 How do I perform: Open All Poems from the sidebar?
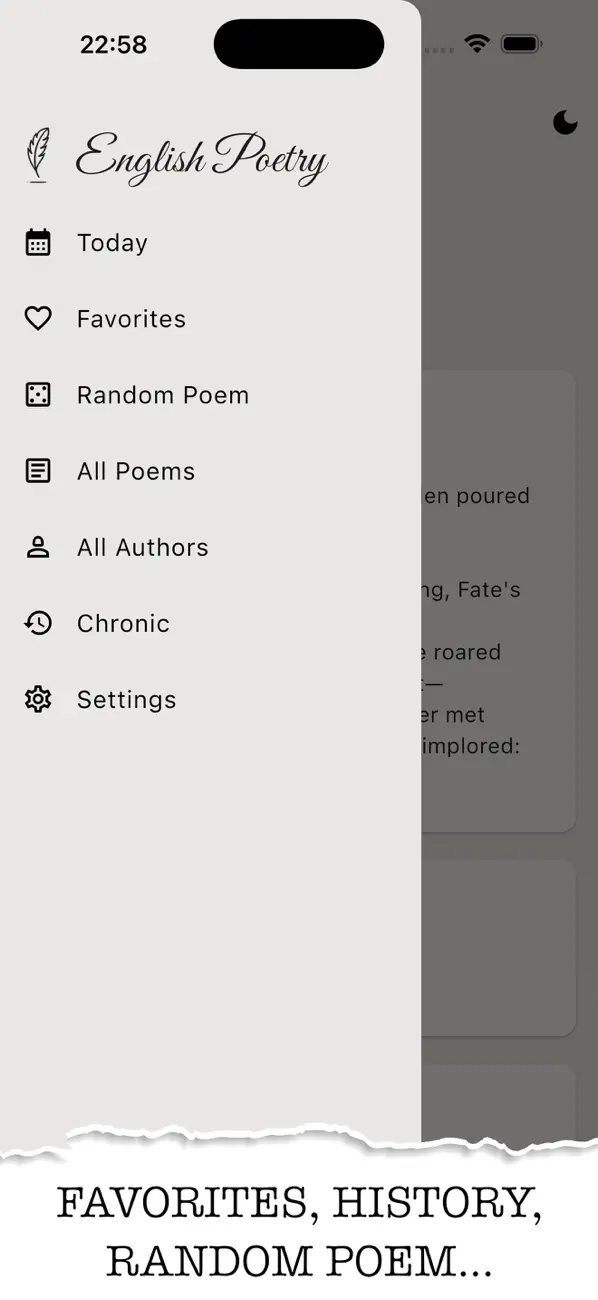pos(135,470)
